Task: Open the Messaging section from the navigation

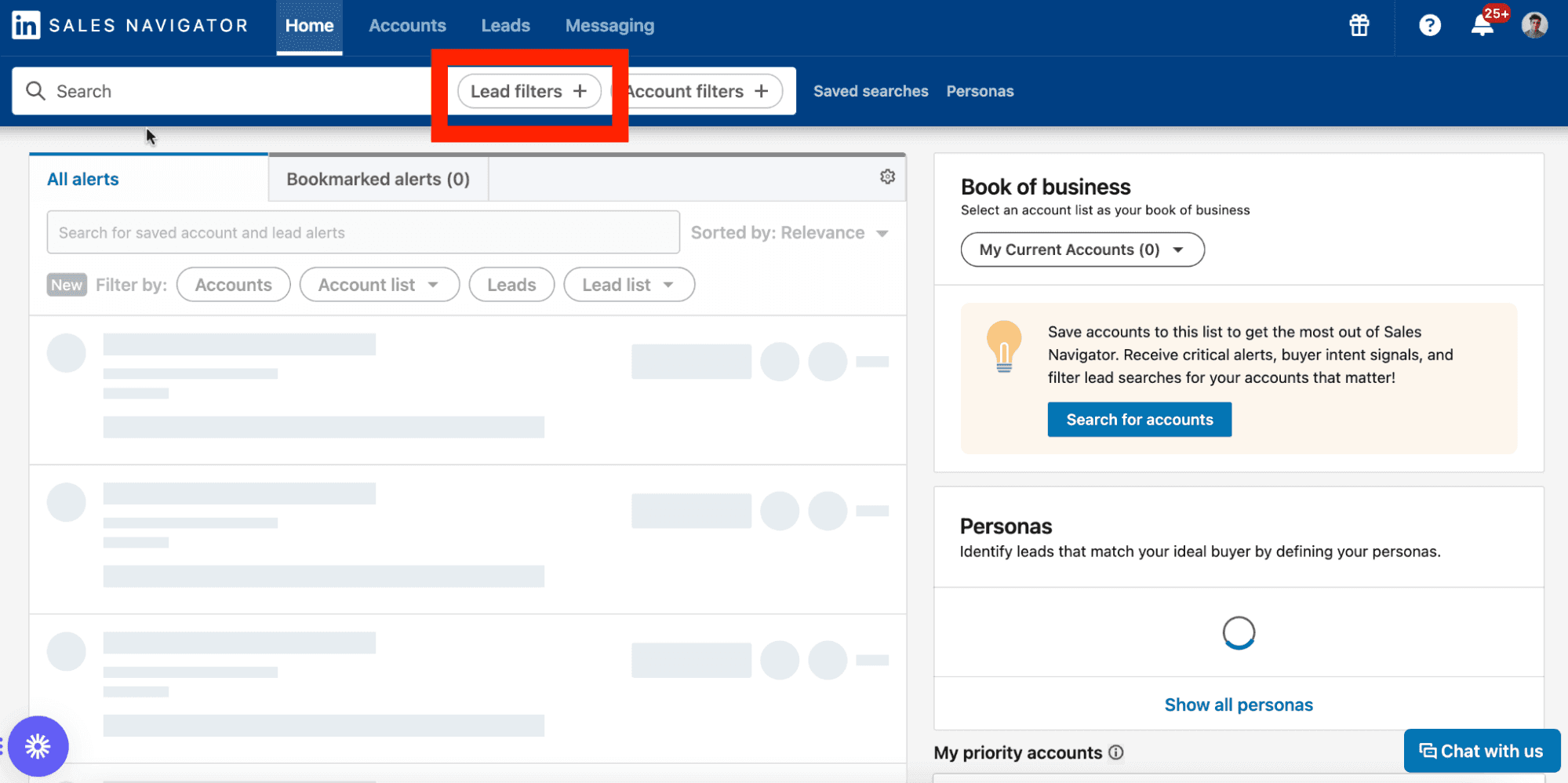Action: click(609, 25)
